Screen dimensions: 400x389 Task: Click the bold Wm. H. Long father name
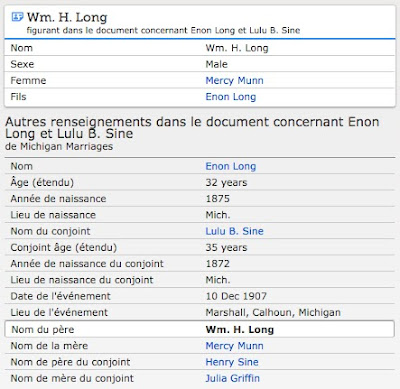pos(240,330)
